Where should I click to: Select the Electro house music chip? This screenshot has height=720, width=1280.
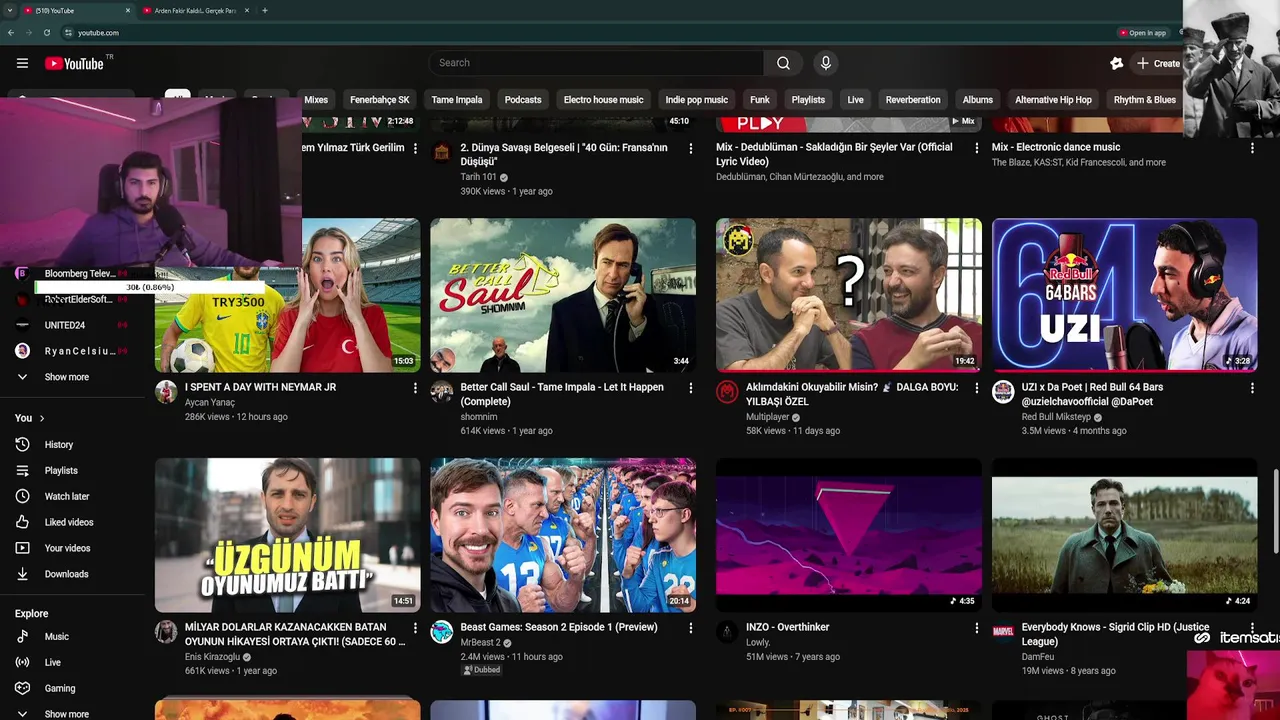click(603, 100)
